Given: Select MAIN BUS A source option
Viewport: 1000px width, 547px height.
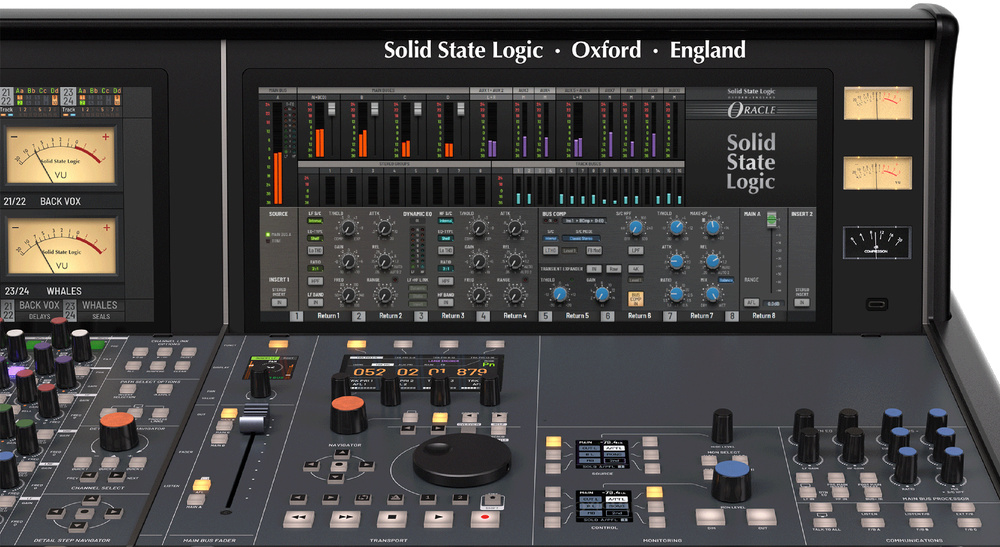Looking at the screenshot, I should (279, 235).
